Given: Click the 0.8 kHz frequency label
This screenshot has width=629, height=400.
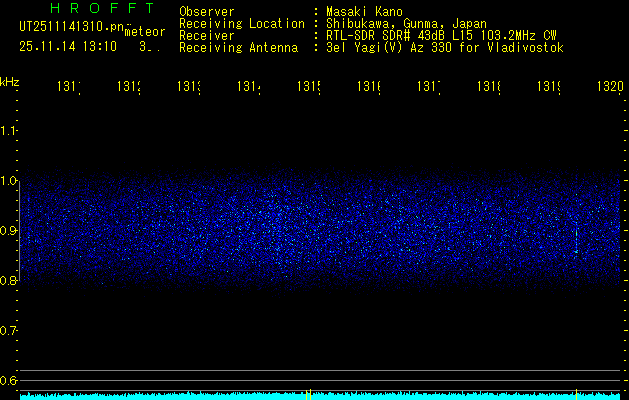Looking at the screenshot, I should [x=8, y=280].
